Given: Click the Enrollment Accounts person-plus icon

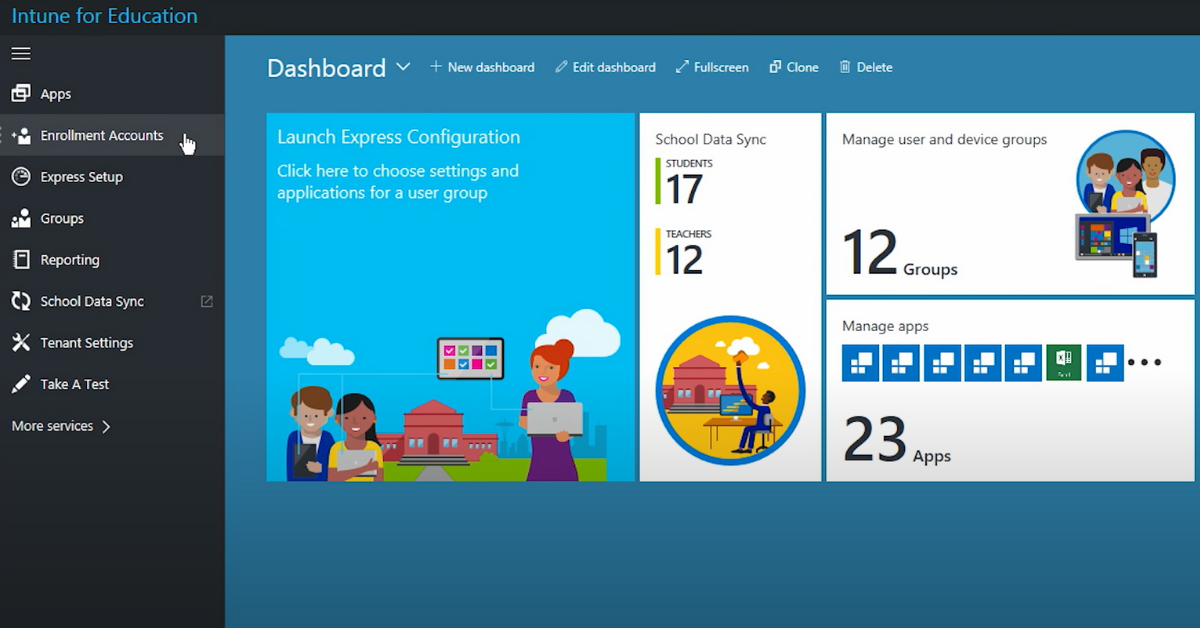Looking at the screenshot, I should [21, 136].
